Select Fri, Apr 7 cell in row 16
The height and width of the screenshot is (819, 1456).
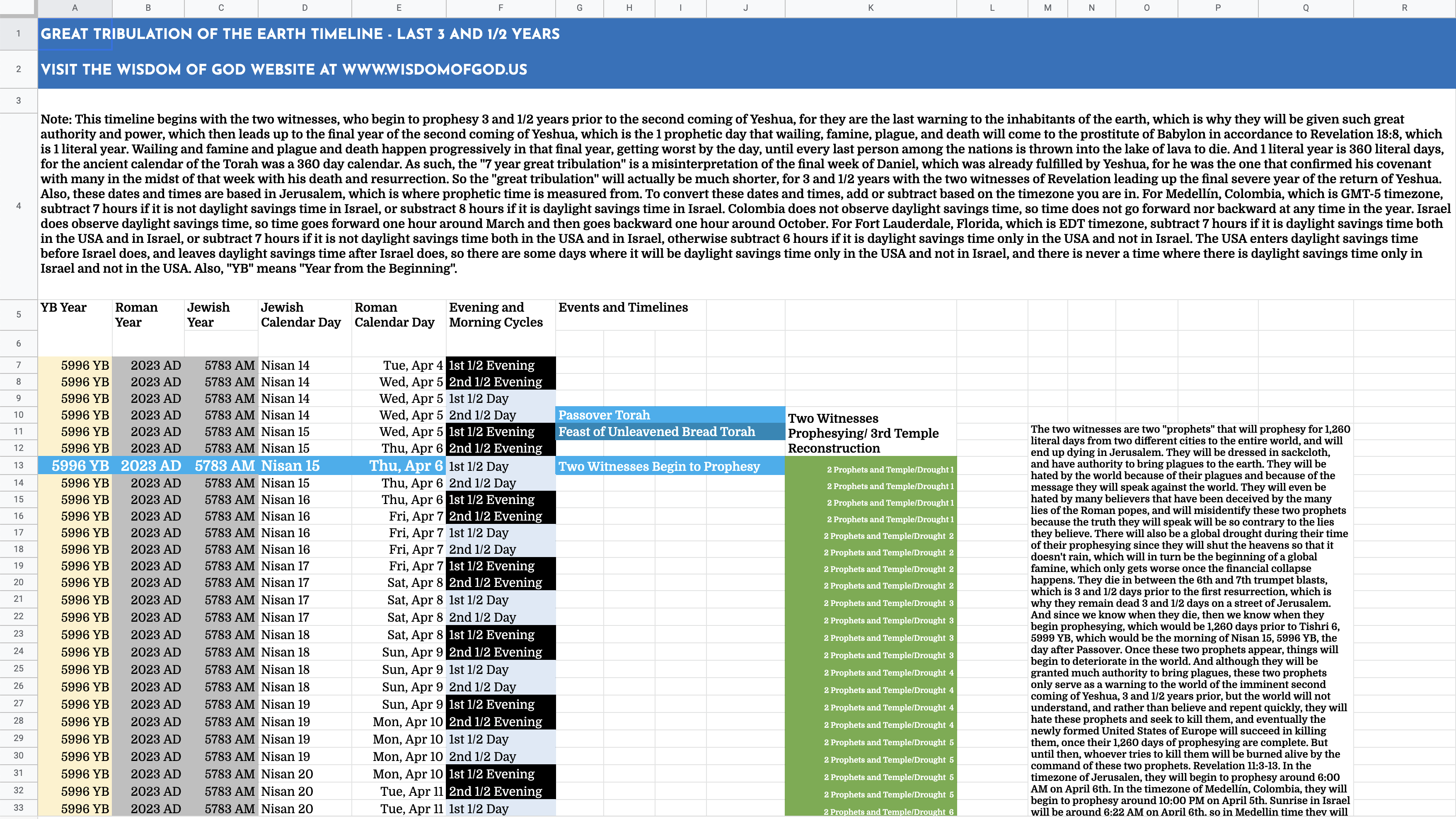399,516
